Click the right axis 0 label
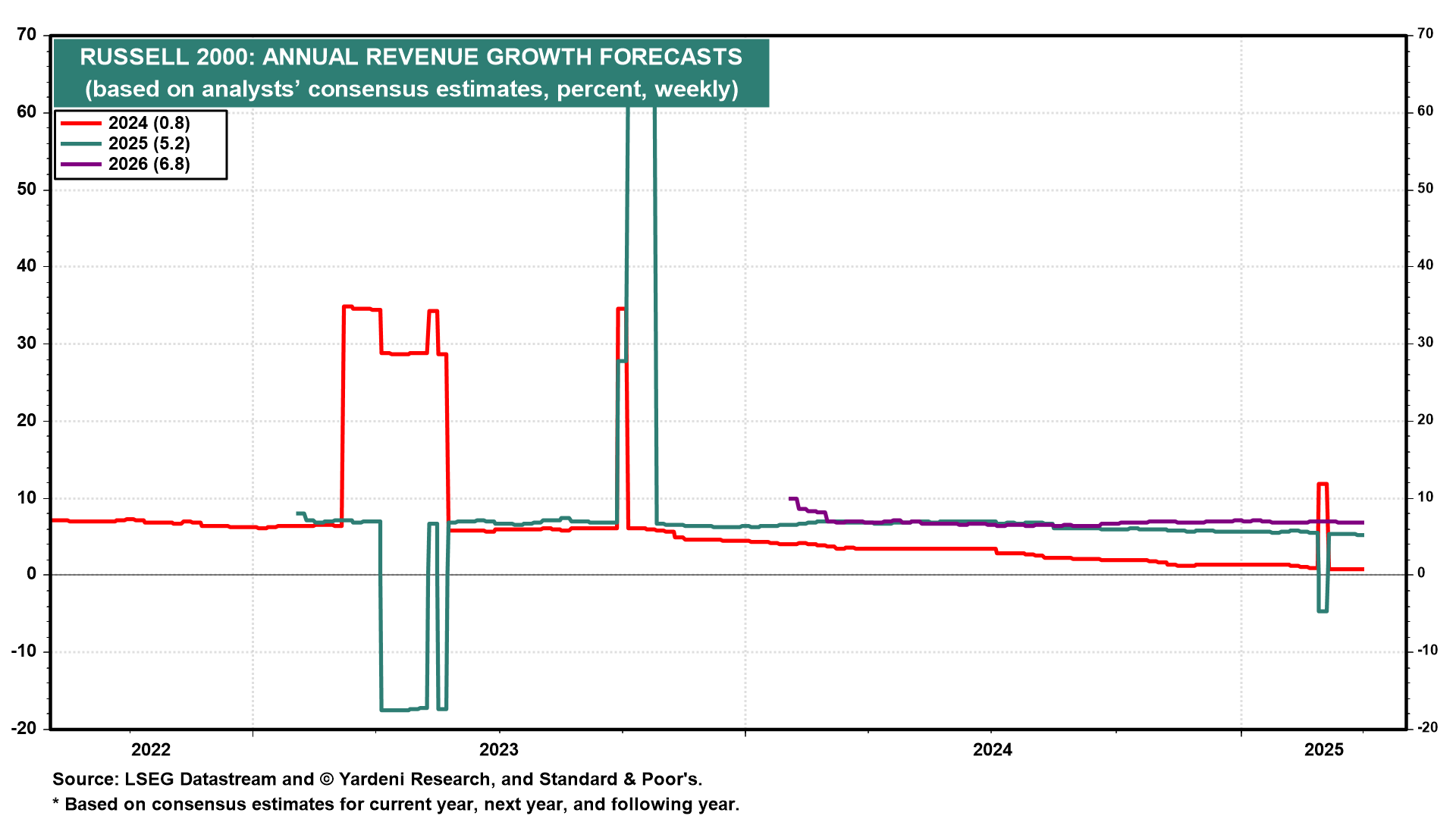 click(1422, 573)
